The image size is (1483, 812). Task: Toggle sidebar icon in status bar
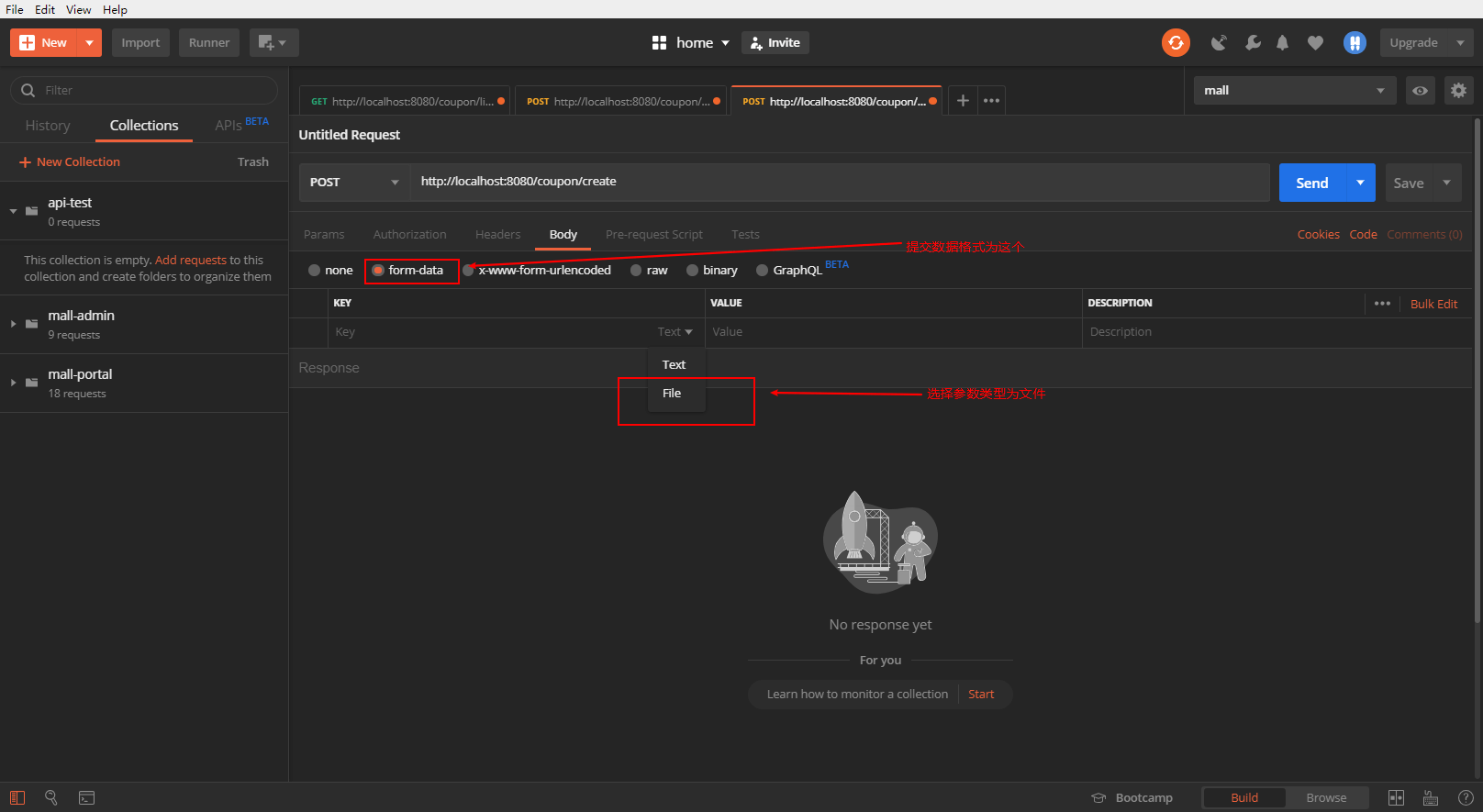click(x=17, y=797)
